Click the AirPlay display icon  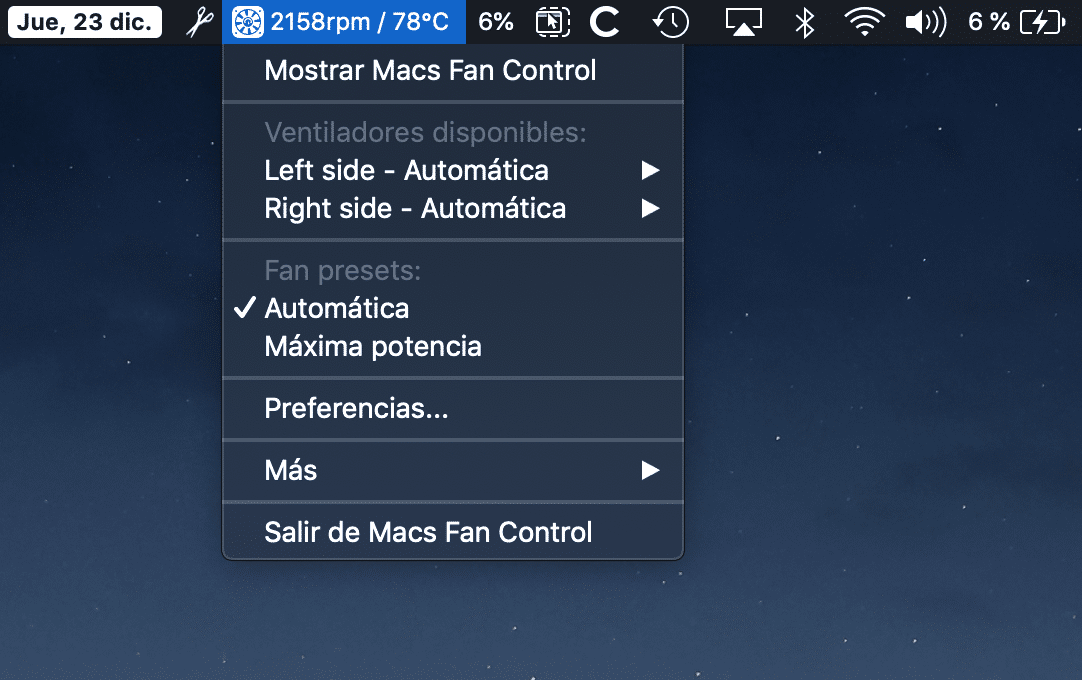[x=743, y=22]
